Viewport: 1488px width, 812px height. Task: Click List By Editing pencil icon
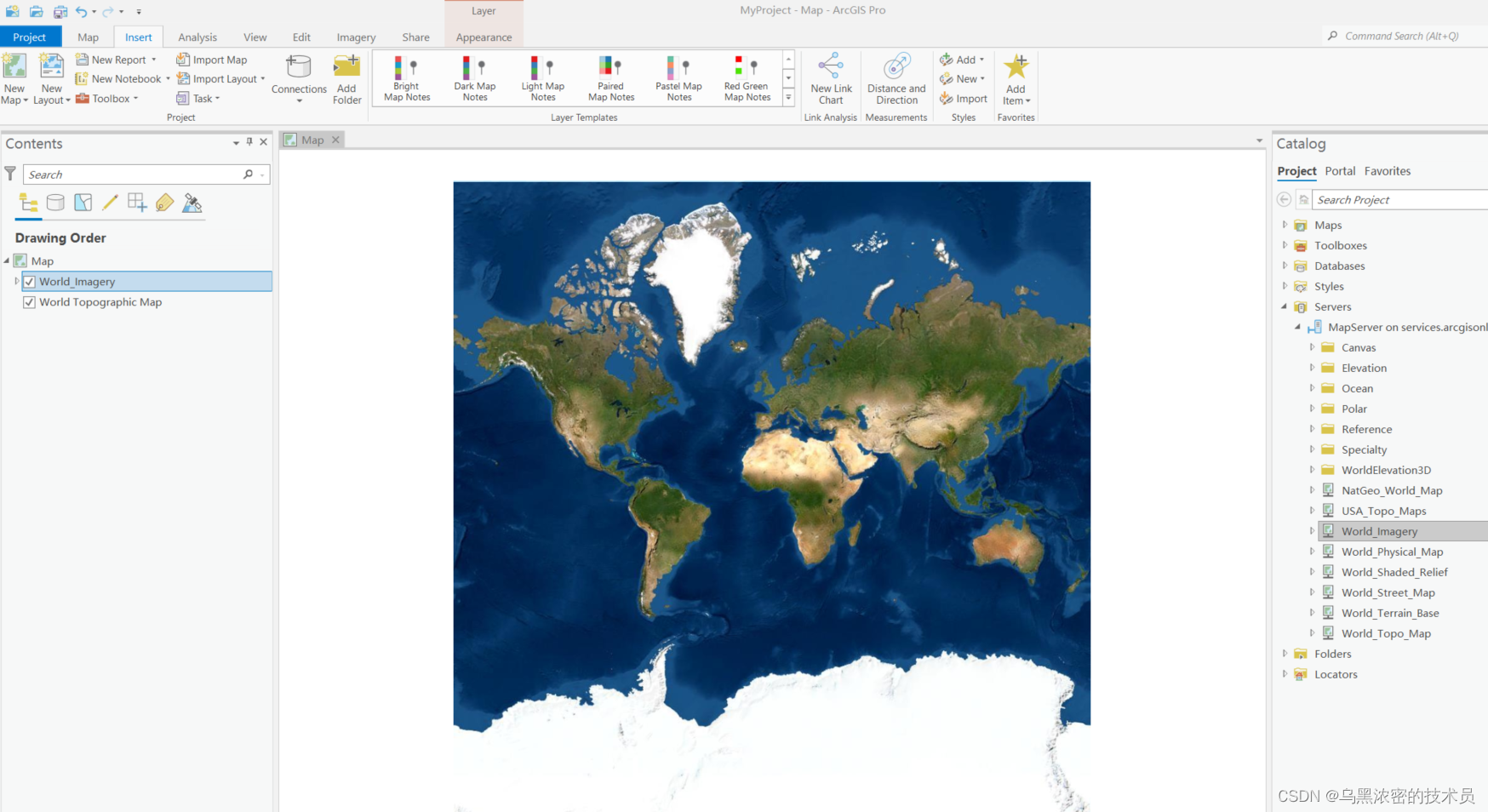coord(110,203)
